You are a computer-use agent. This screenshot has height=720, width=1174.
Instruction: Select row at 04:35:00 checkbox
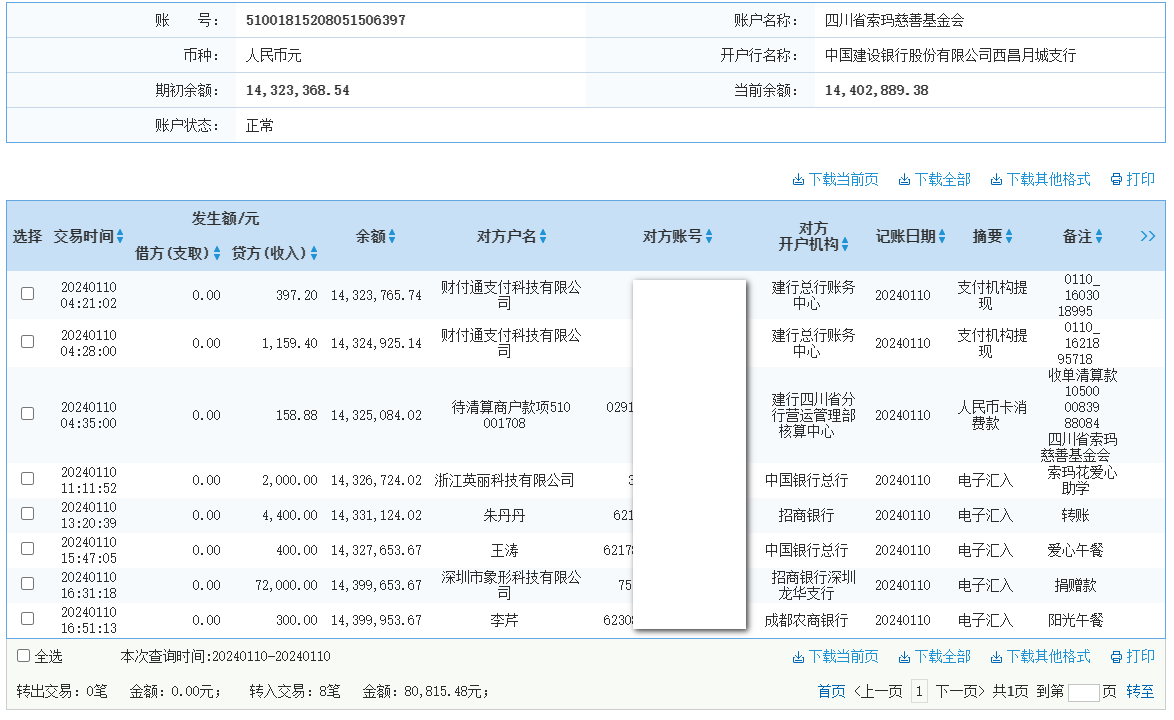[x=28, y=413]
